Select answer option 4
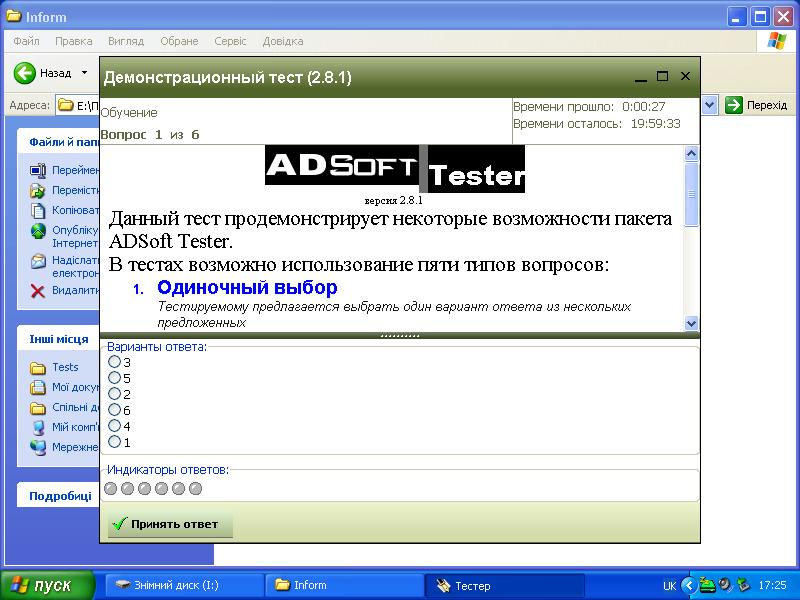 pos(114,426)
